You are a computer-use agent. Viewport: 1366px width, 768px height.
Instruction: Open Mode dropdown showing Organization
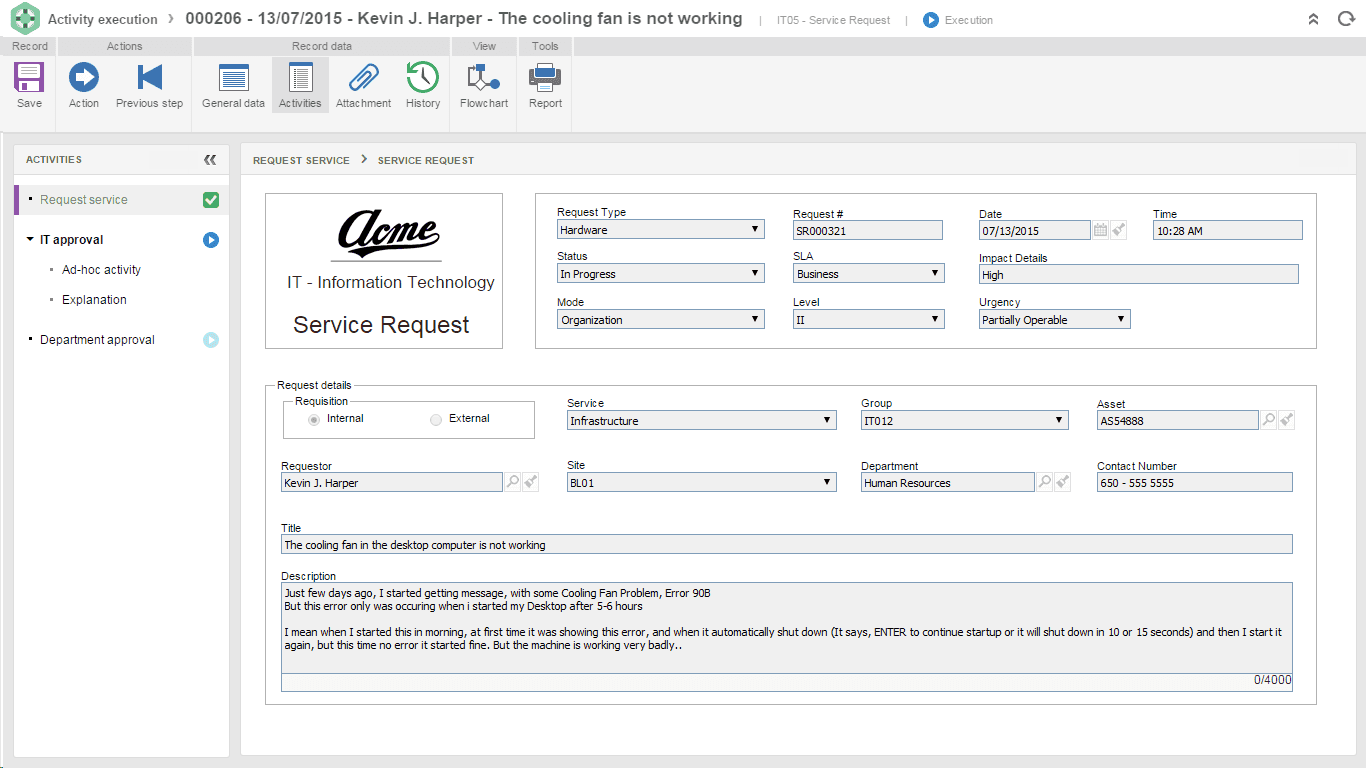[661, 320]
